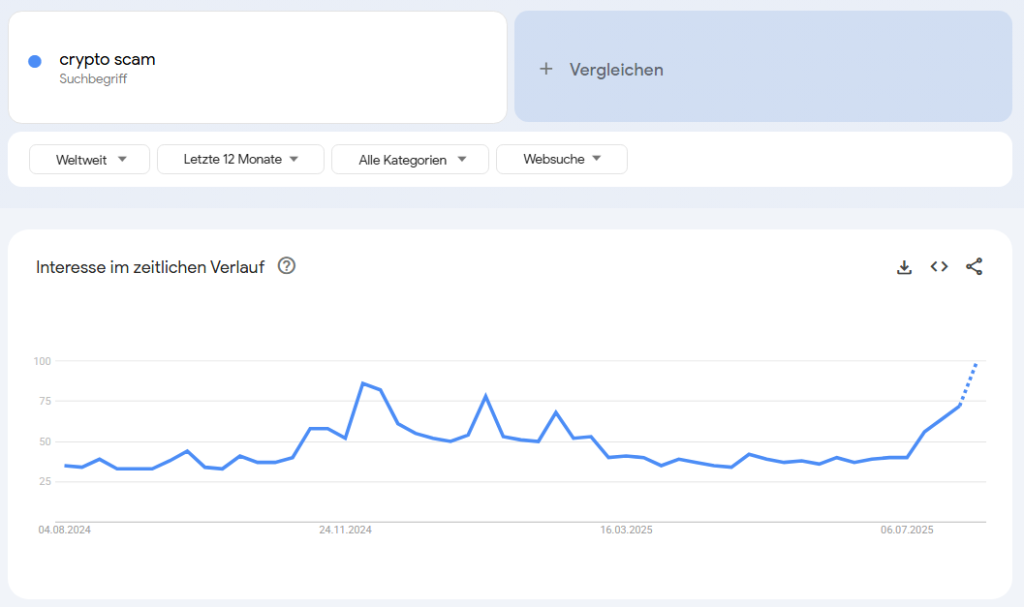
Task: Add a comparison term via Vergleichen
Action: [x=763, y=67]
